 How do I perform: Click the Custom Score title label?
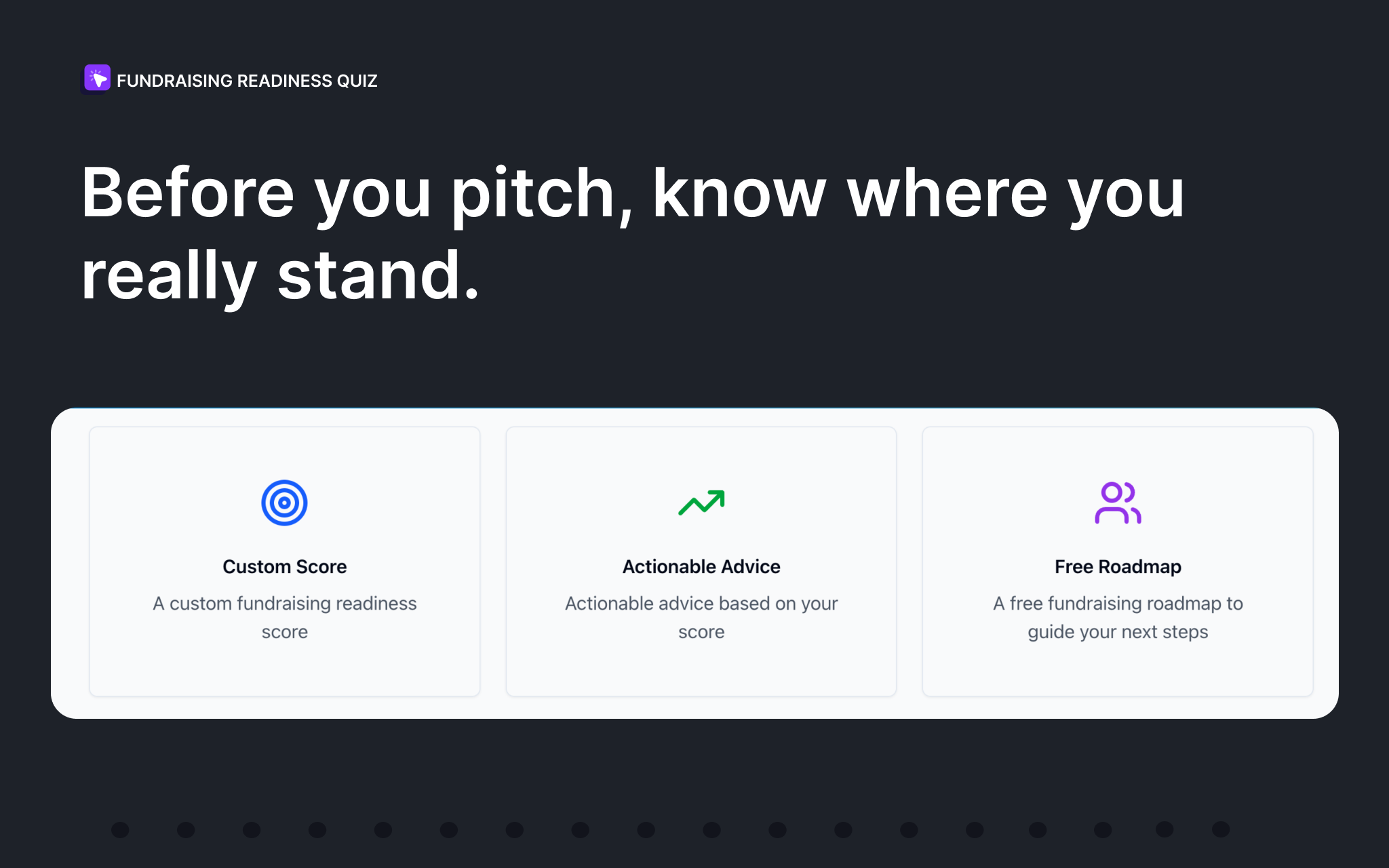pyautogui.click(x=284, y=566)
